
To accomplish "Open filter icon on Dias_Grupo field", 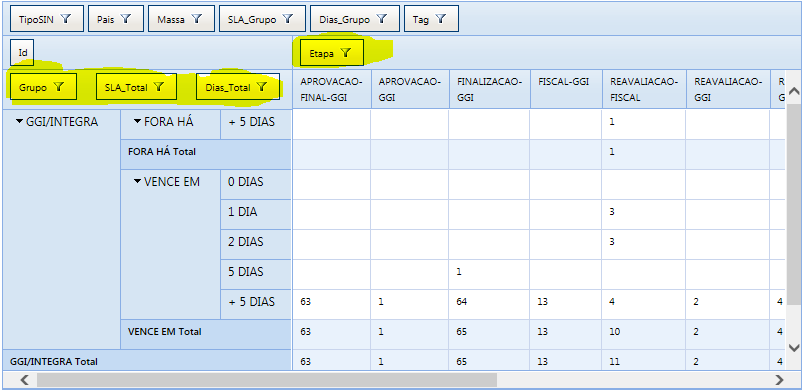I will click(381, 19).
